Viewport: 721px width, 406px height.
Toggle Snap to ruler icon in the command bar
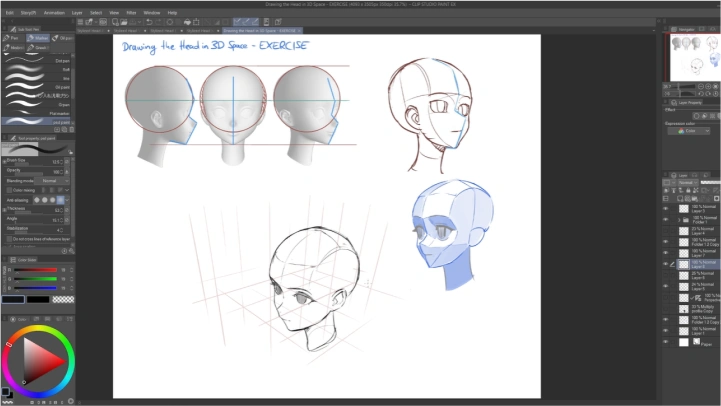tap(237, 22)
